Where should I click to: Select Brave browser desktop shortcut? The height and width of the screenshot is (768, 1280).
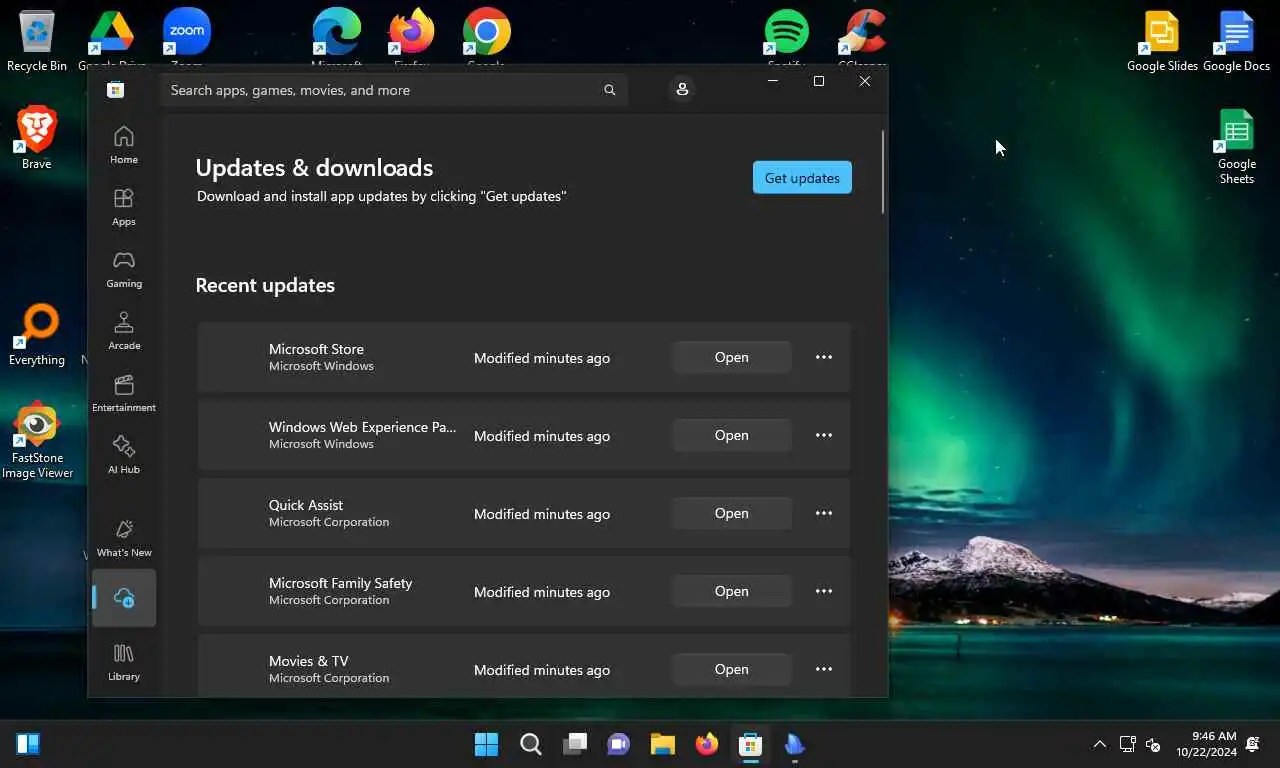click(x=37, y=138)
